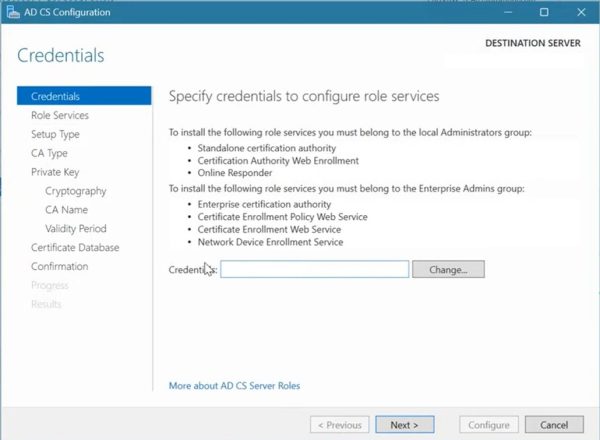600x440 pixels.
Task: Select CA Type in the wizard sidebar
Action: coord(49,153)
